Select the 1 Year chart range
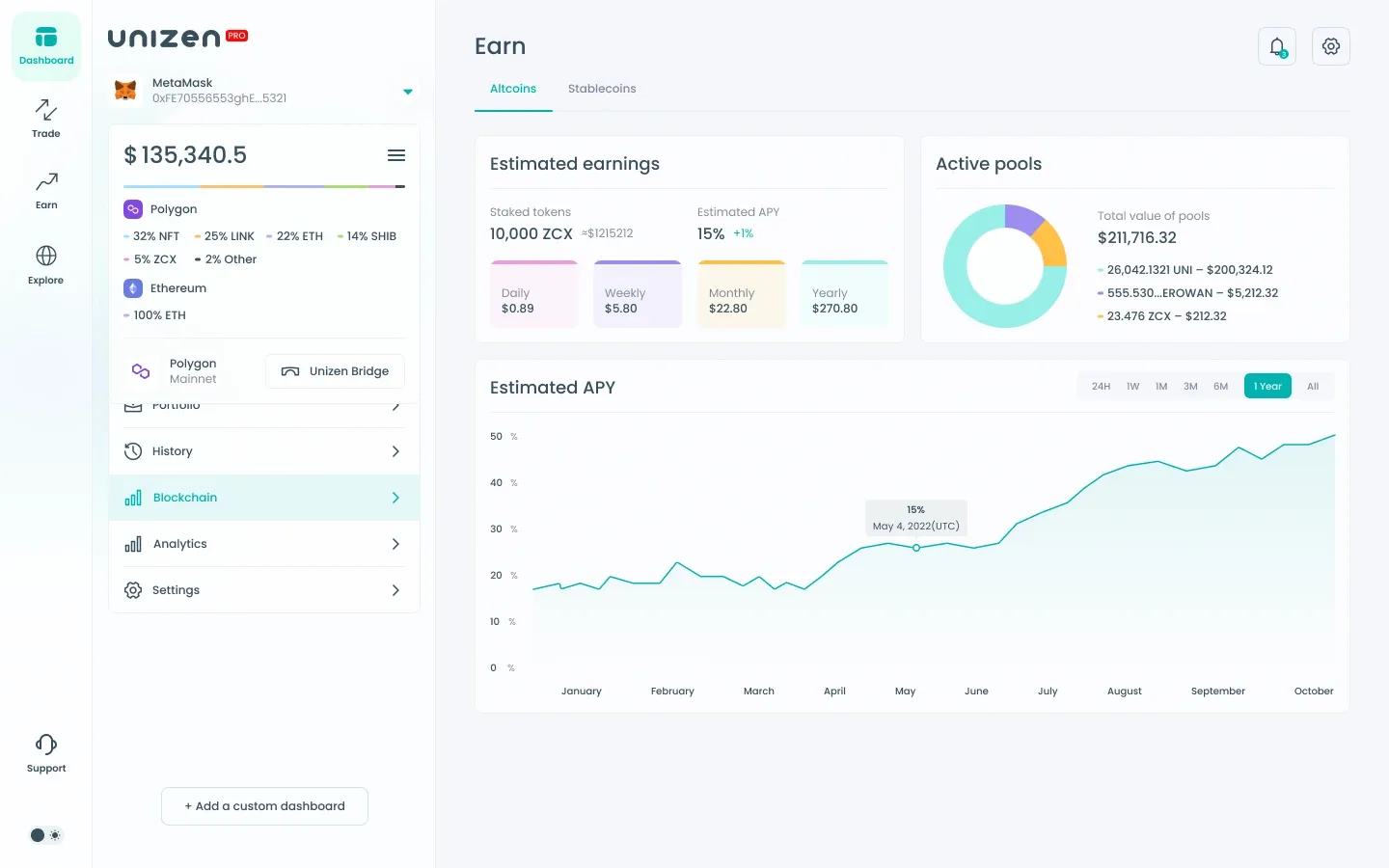The height and width of the screenshot is (868, 1389). coord(1267,387)
